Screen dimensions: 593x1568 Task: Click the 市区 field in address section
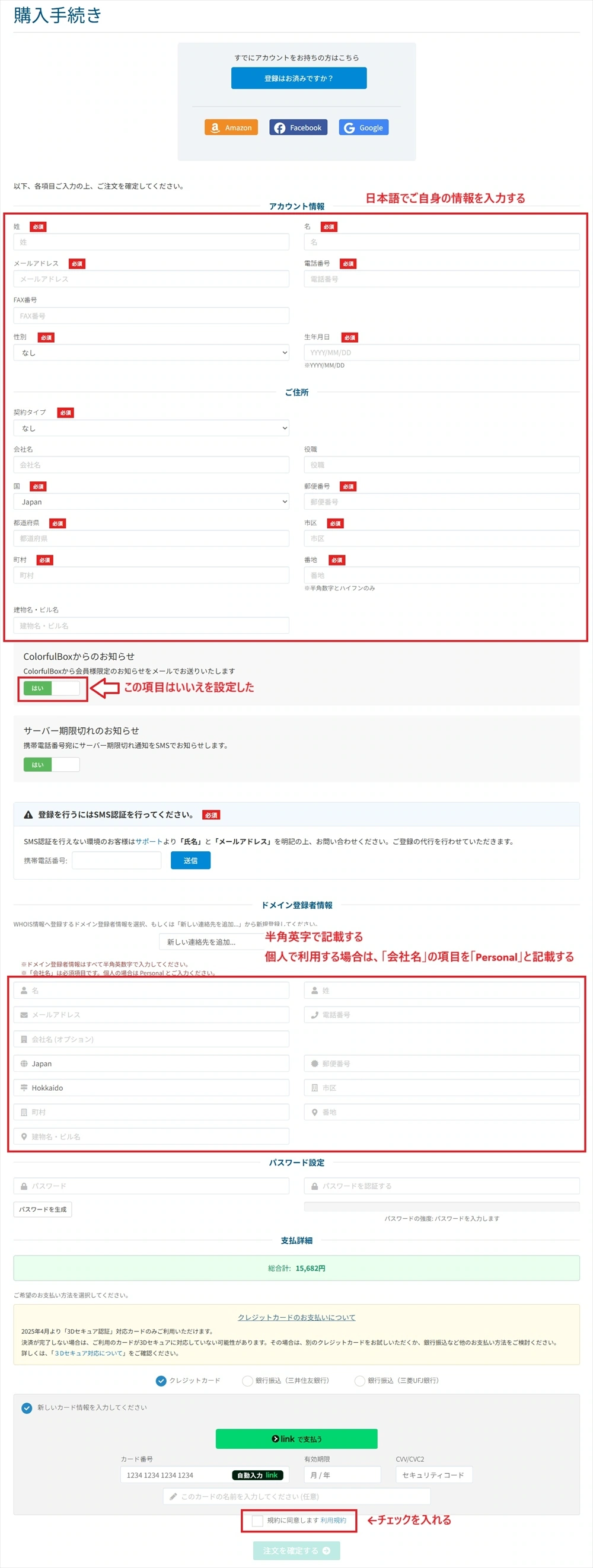coord(441,538)
